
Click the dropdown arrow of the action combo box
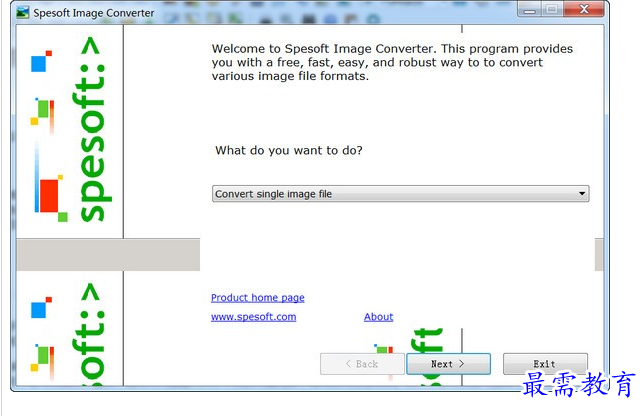[582, 194]
